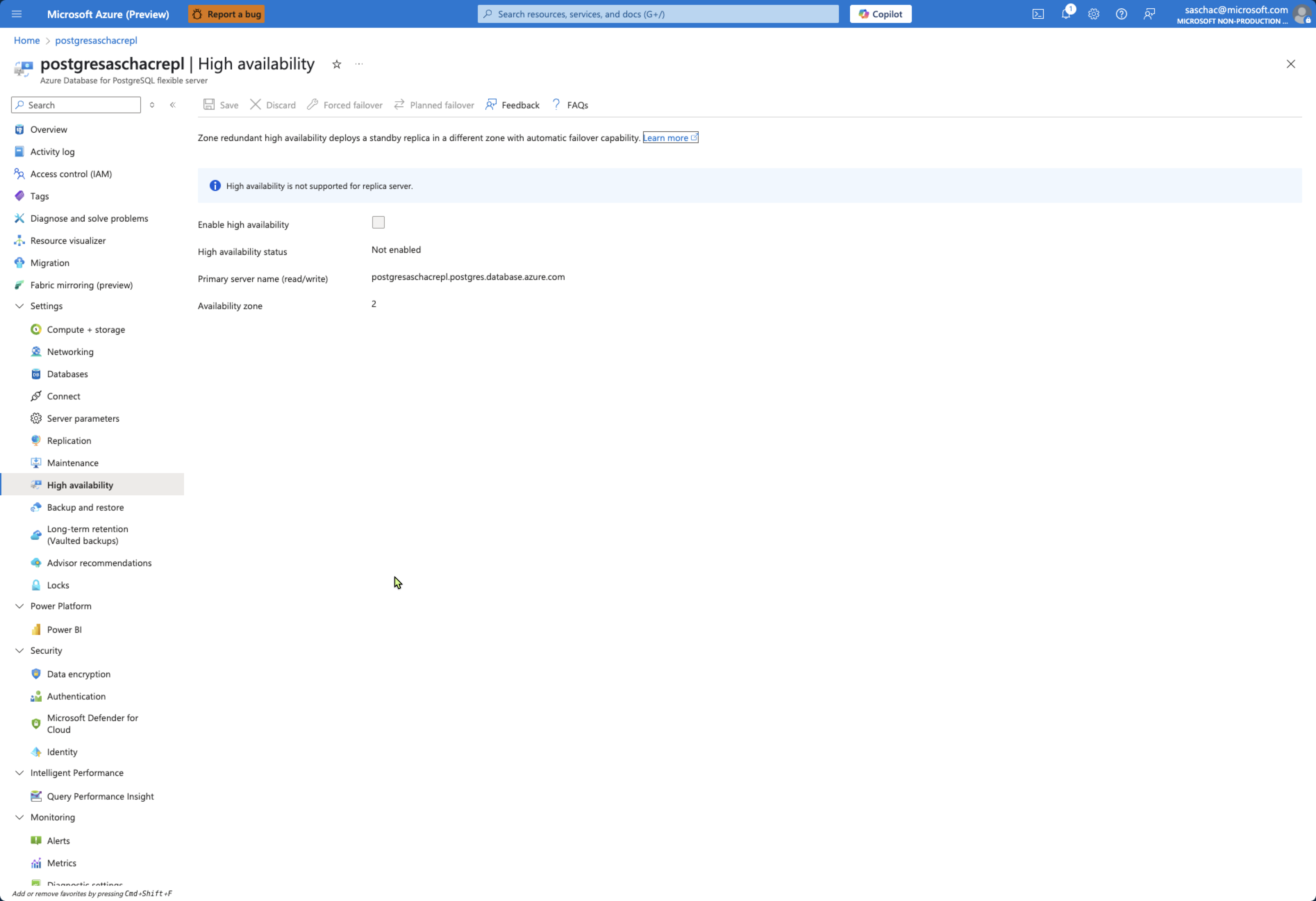
Task: Click the Networking icon
Action: click(x=36, y=352)
